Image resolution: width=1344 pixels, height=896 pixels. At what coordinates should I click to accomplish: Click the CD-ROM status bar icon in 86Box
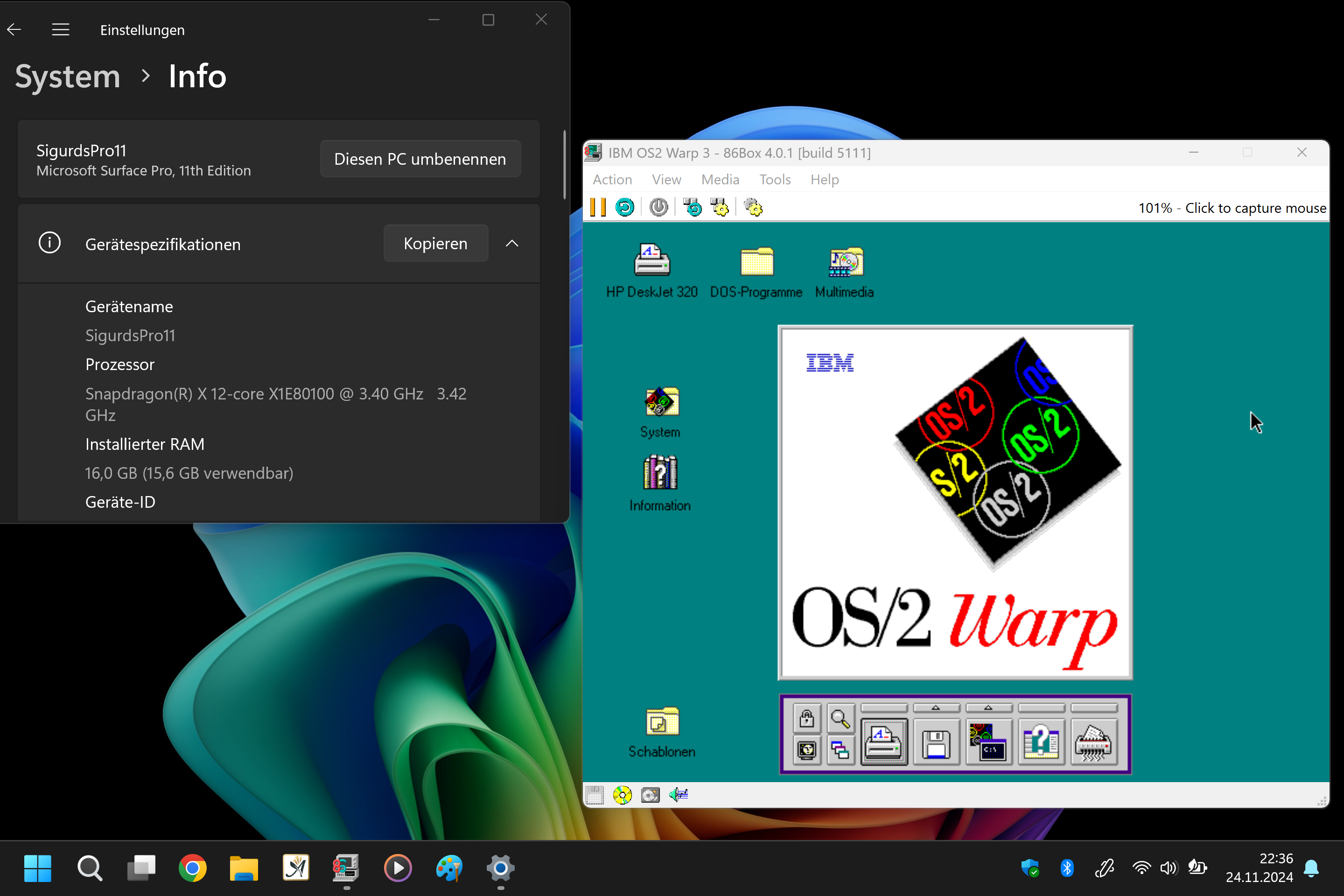pyautogui.click(x=622, y=795)
